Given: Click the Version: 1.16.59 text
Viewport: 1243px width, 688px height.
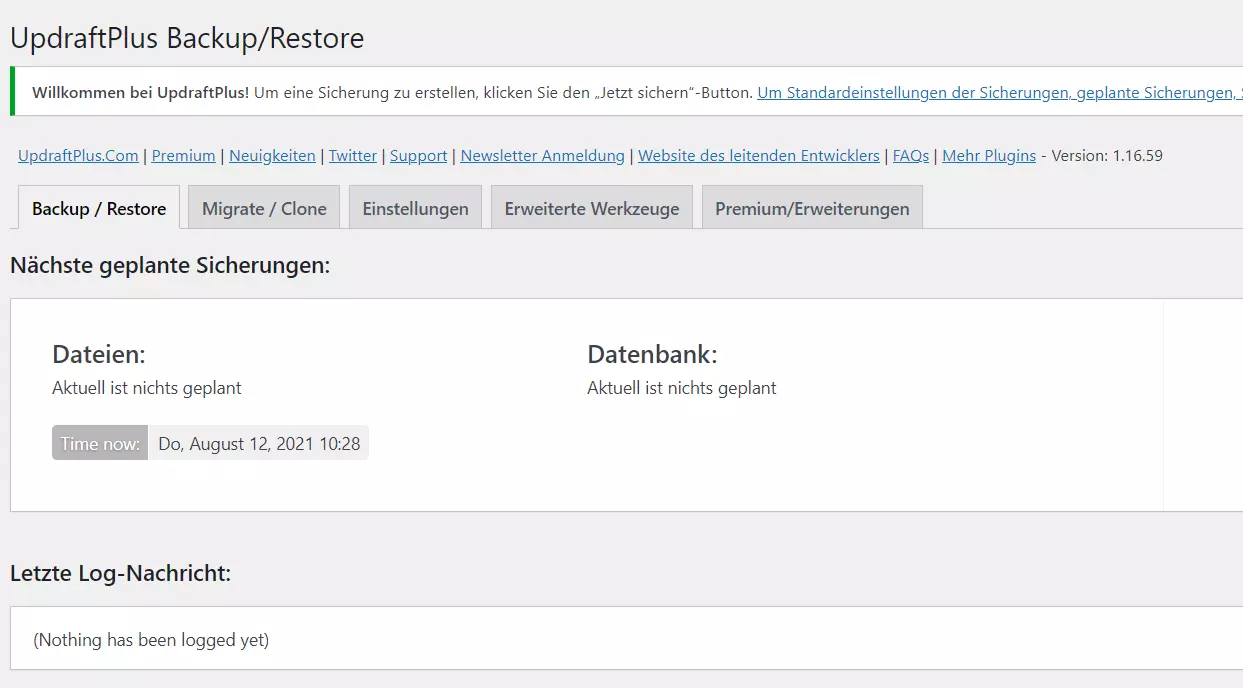Looking at the screenshot, I should 1107,156.
